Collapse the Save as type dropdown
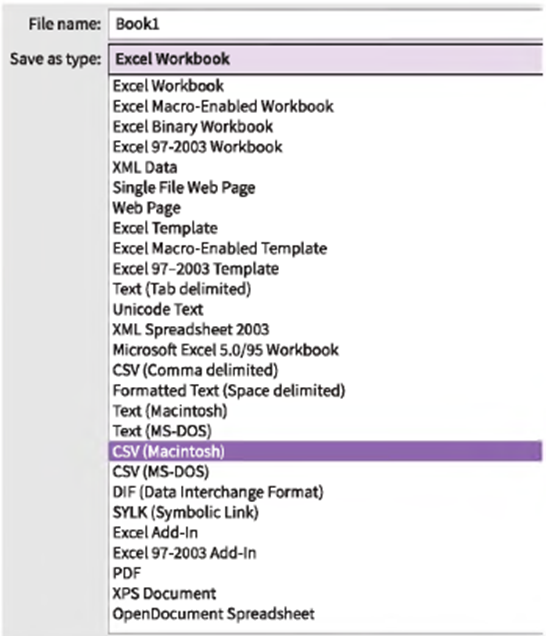Screen dimensions: 546x636 pyautogui.click(x=326, y=59)
